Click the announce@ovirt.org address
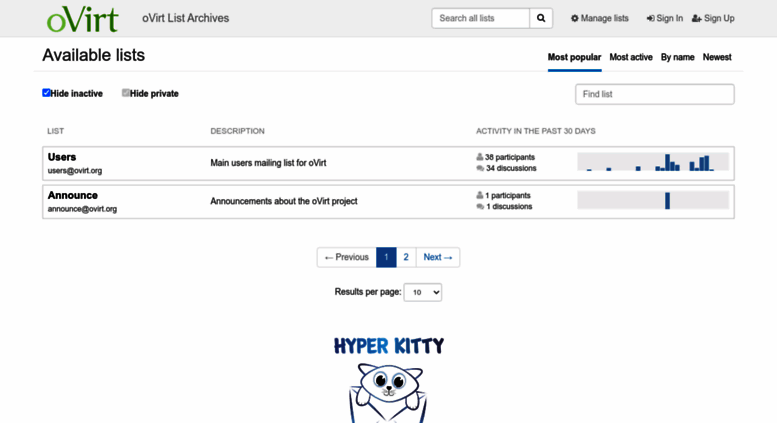Viewport: 777px width, 423px height. click(82, 209)
